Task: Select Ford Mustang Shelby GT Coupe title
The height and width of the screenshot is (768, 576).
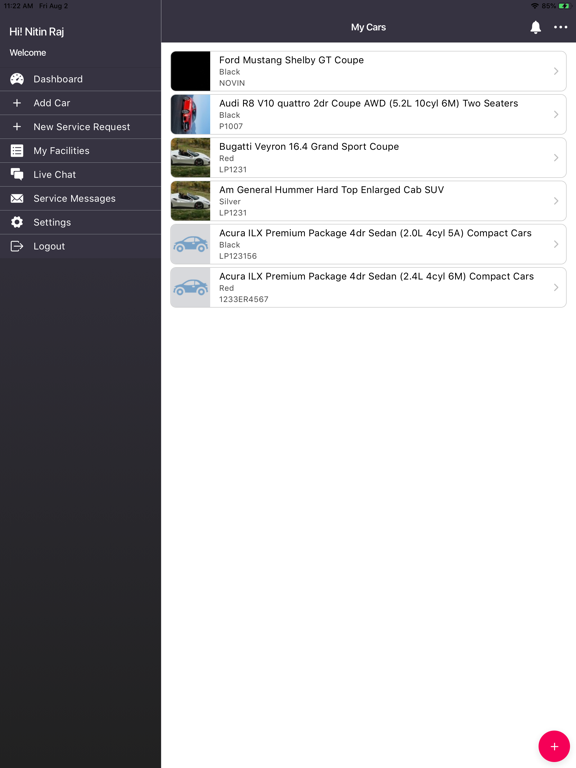Action: point(291,60)
